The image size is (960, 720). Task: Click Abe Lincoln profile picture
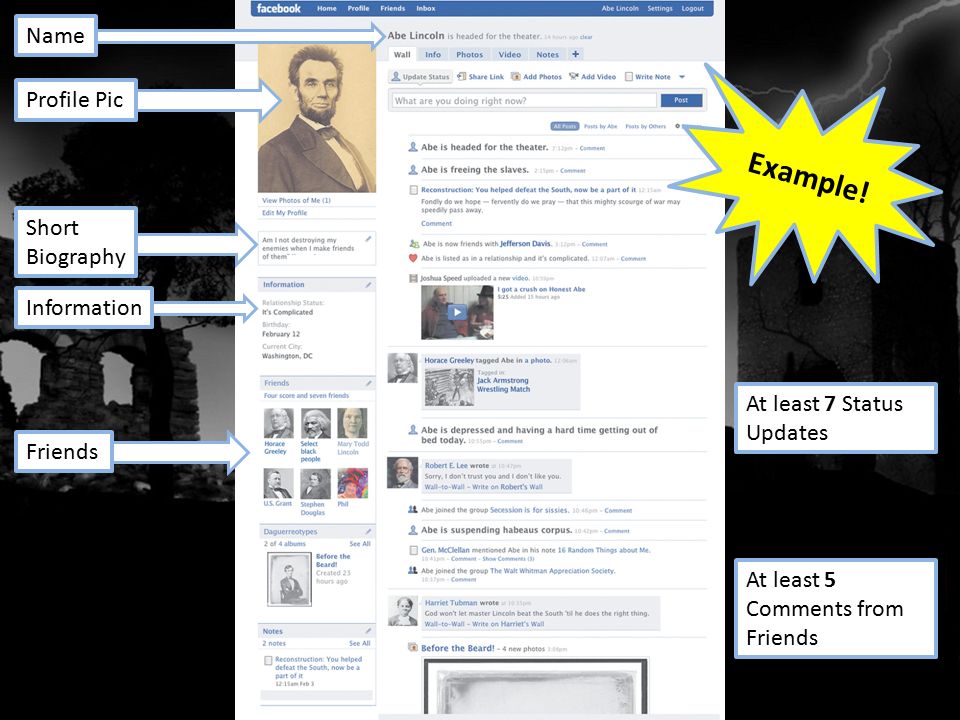pyautogui.click(x=317, y=118)
